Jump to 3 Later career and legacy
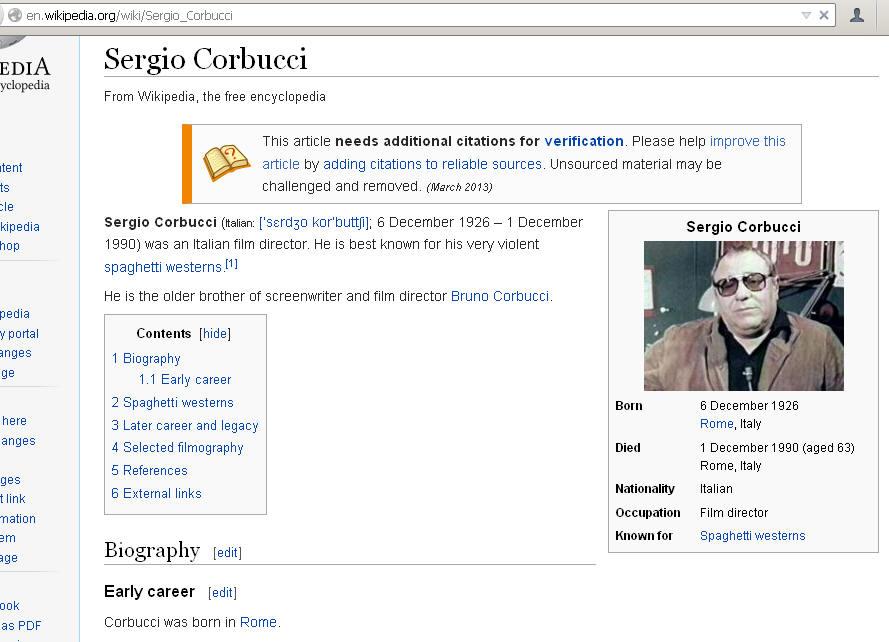 point(185,425)
